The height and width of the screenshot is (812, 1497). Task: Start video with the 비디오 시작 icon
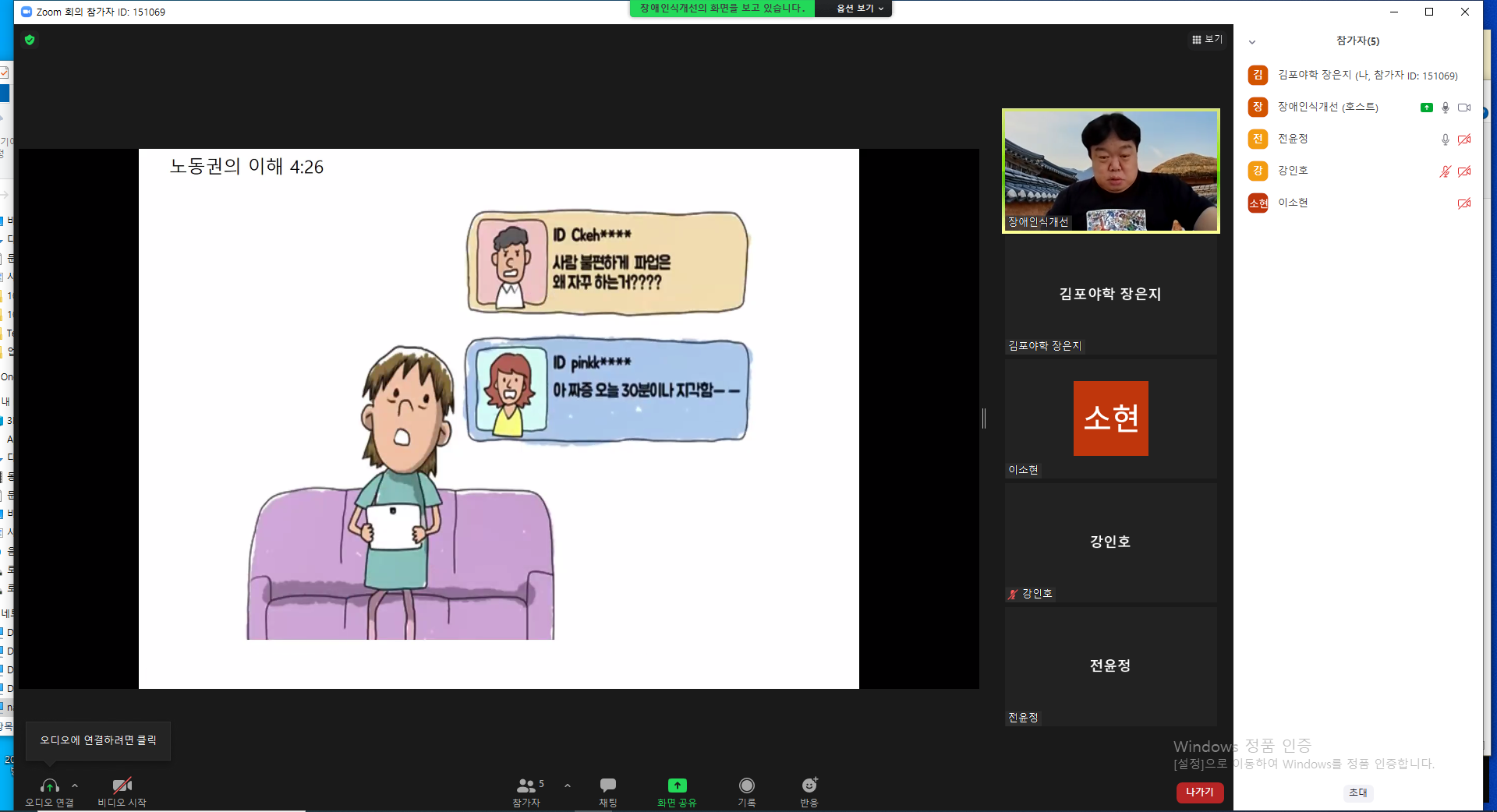tap(122, 786)
